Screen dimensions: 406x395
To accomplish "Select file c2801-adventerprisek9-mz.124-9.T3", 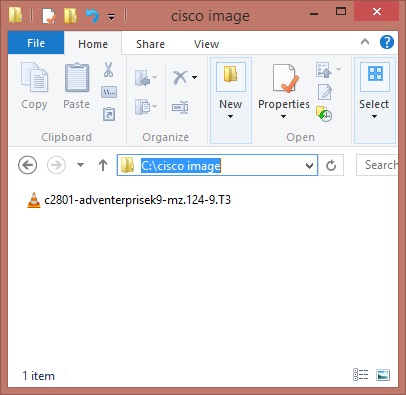I will pyautogui.click(x=129, y=200).
